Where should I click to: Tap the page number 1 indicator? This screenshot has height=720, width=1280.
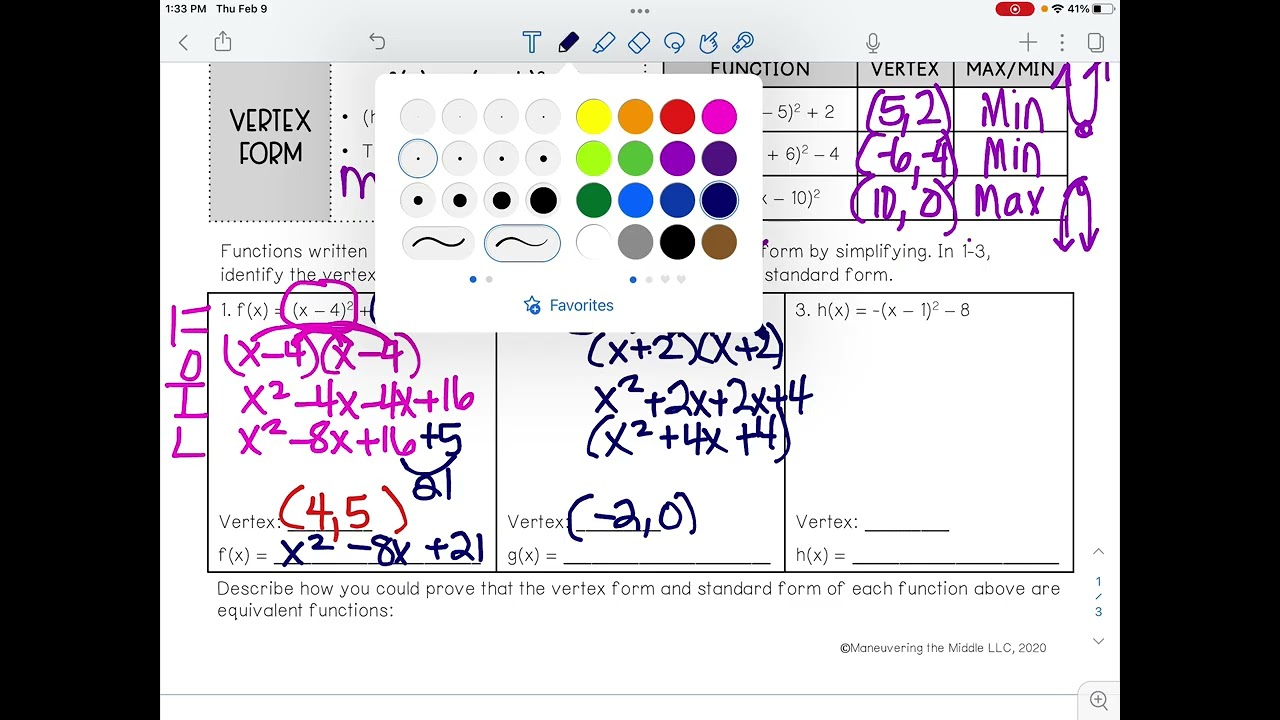coord(1098,581)
